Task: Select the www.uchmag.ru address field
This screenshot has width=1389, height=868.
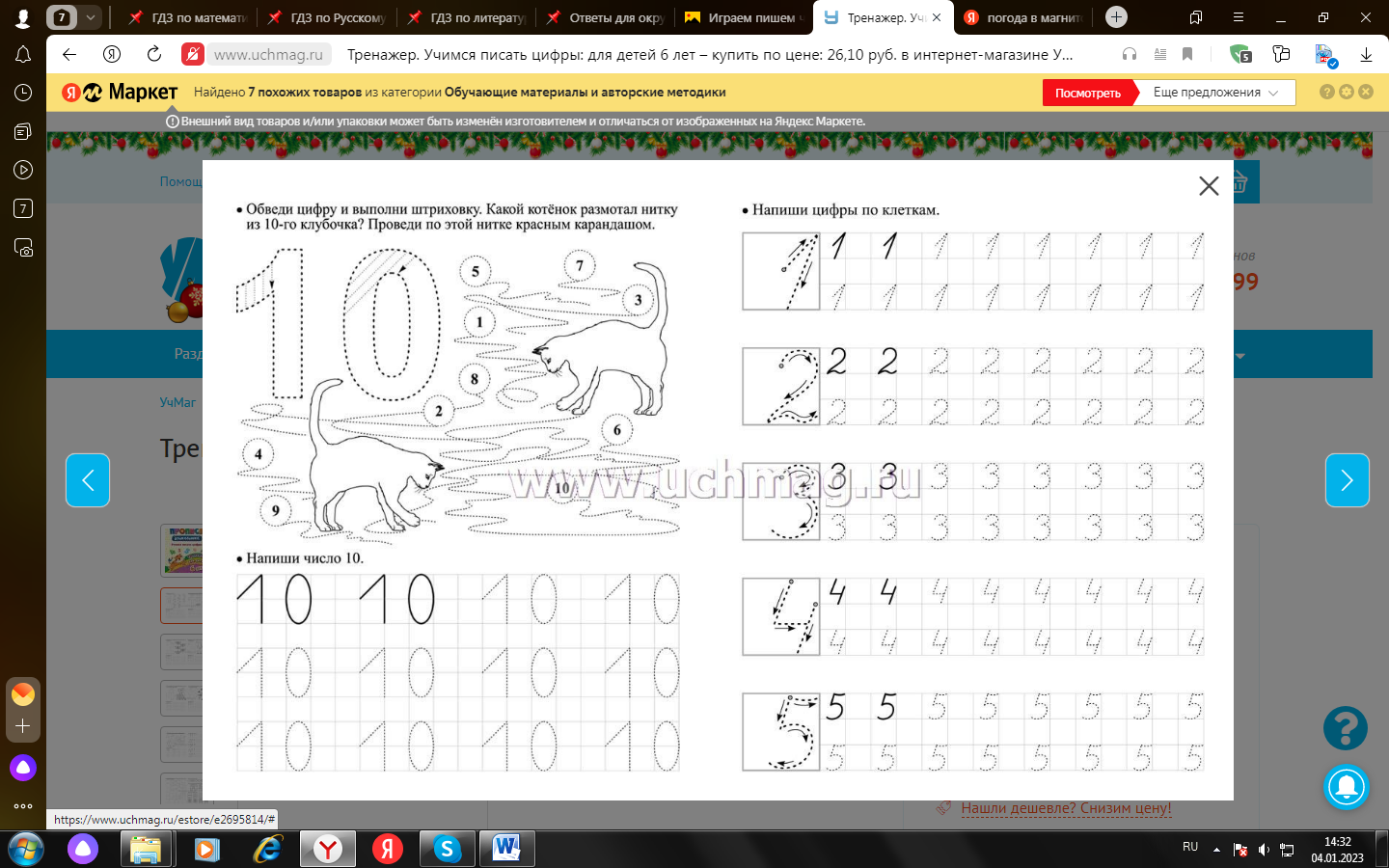Action: click(268, 55)
